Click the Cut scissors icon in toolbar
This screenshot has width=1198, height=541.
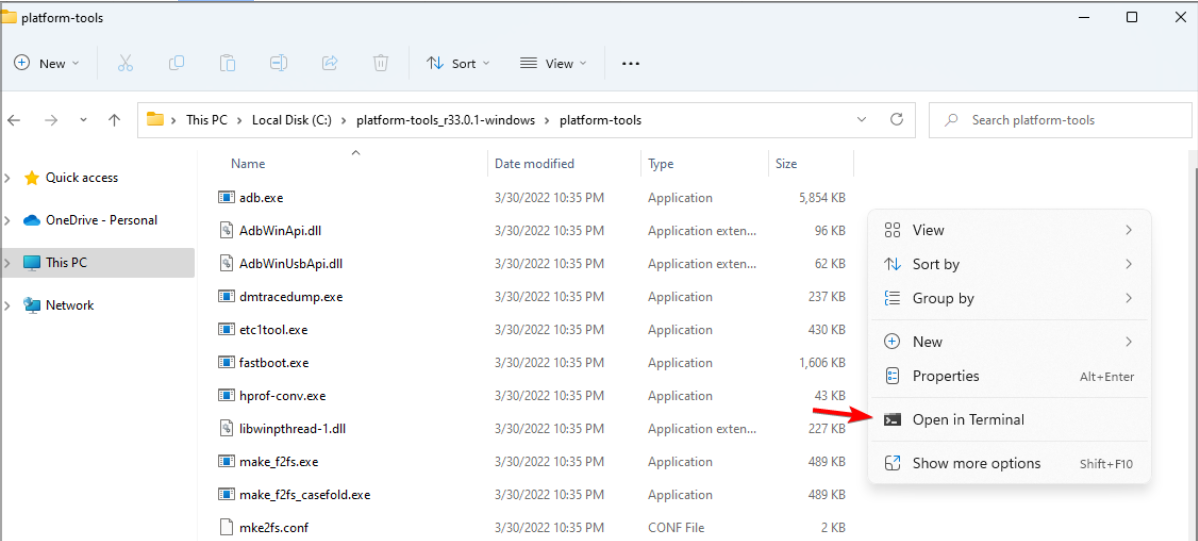(x=125, y=63)
